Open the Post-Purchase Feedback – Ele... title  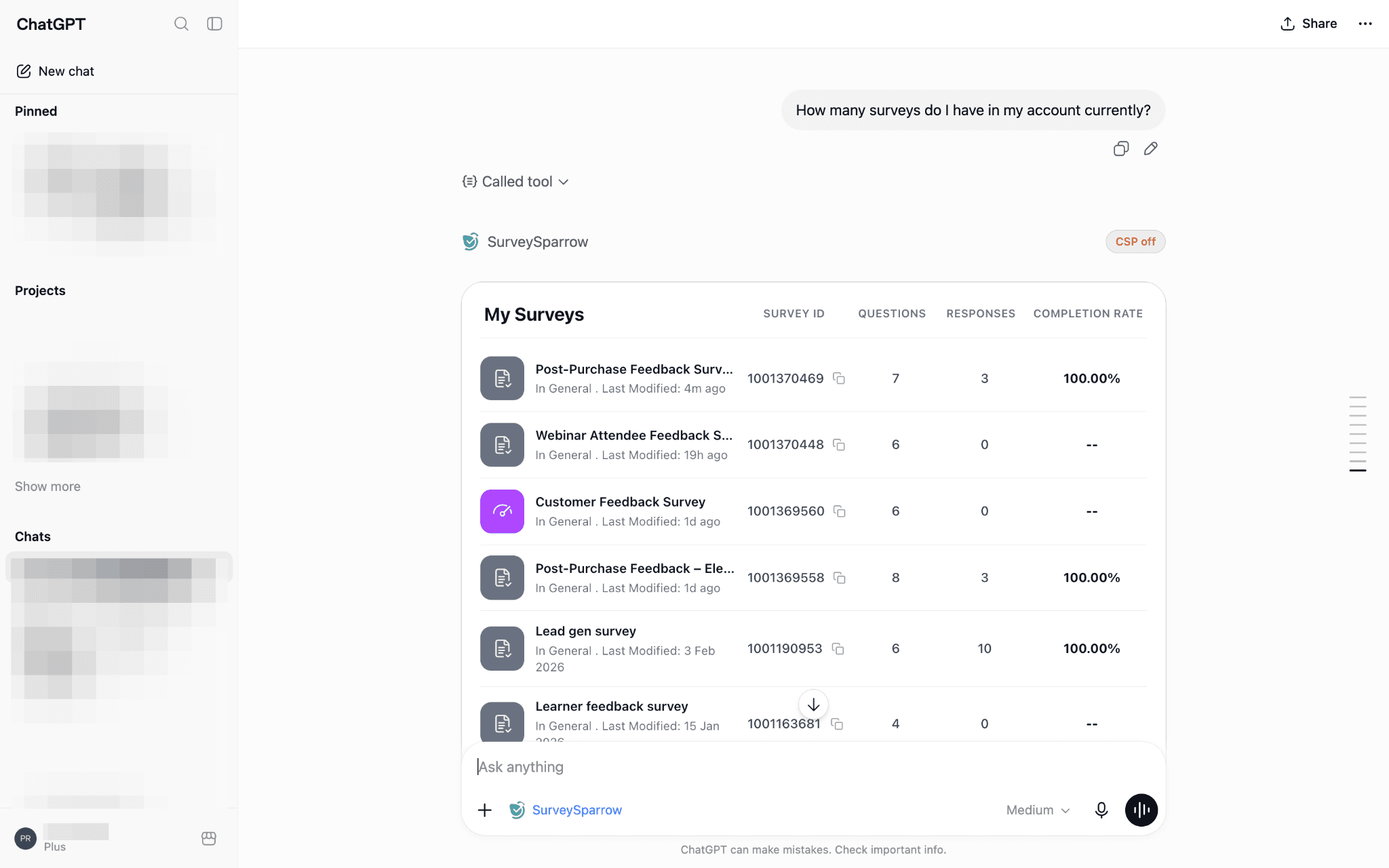pyautogui.click(x=635, y=568)
